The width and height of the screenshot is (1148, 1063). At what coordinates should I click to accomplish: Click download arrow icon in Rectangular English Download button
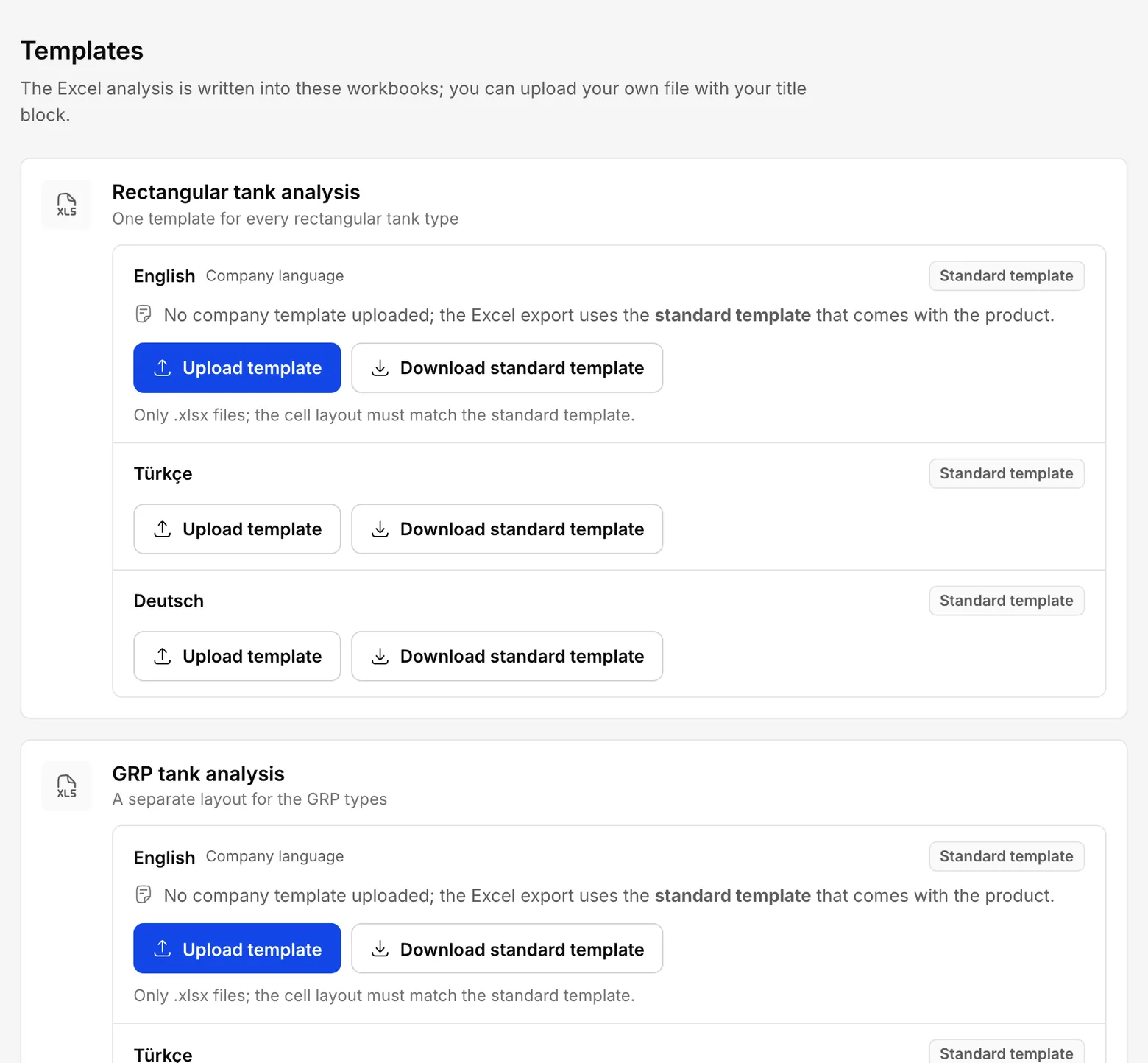pos(380,367)
